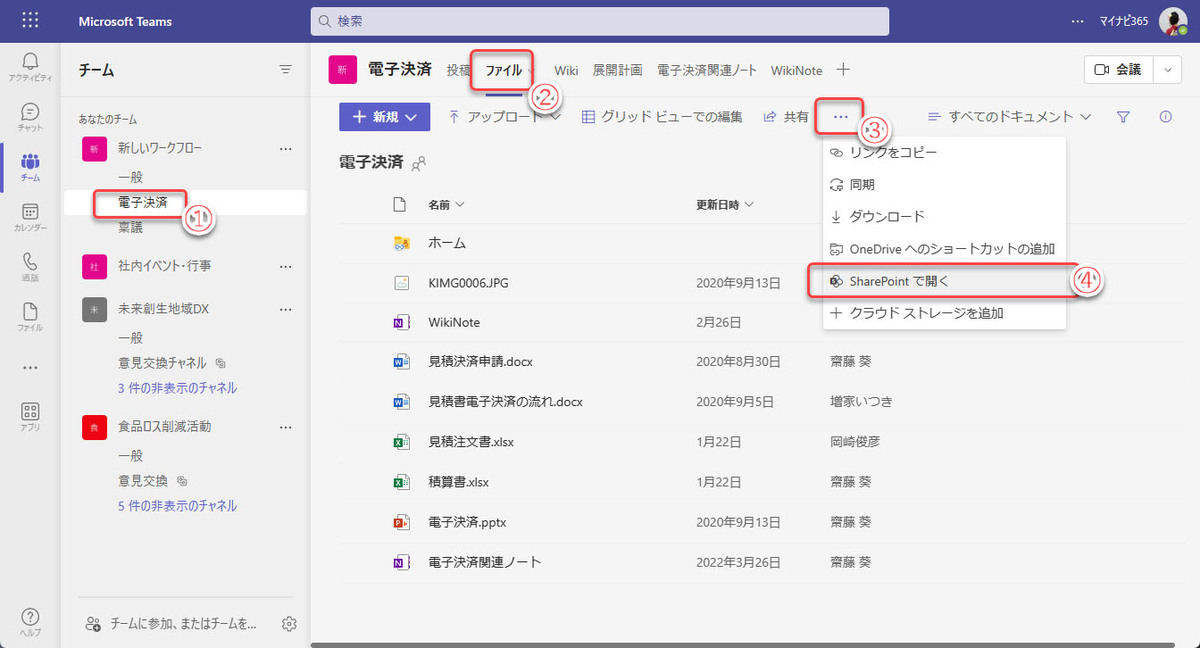Show 5 件の非表示のチャネル
The width and height of the screenshot is (1200, 648).
[177, 506]
